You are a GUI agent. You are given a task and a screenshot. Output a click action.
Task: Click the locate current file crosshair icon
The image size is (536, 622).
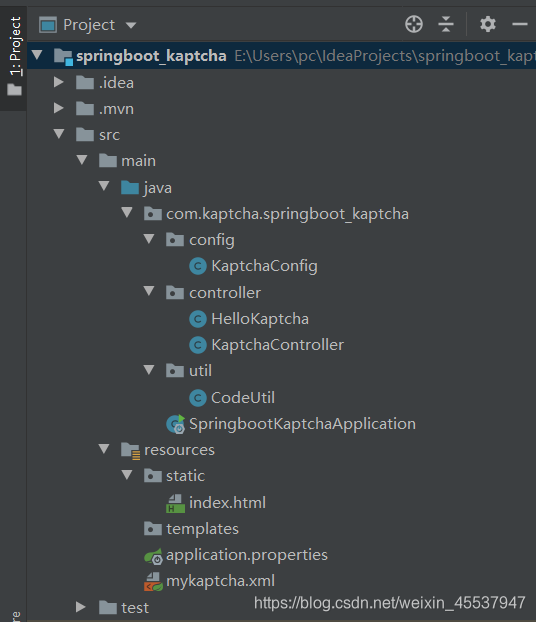pos(414,24)
